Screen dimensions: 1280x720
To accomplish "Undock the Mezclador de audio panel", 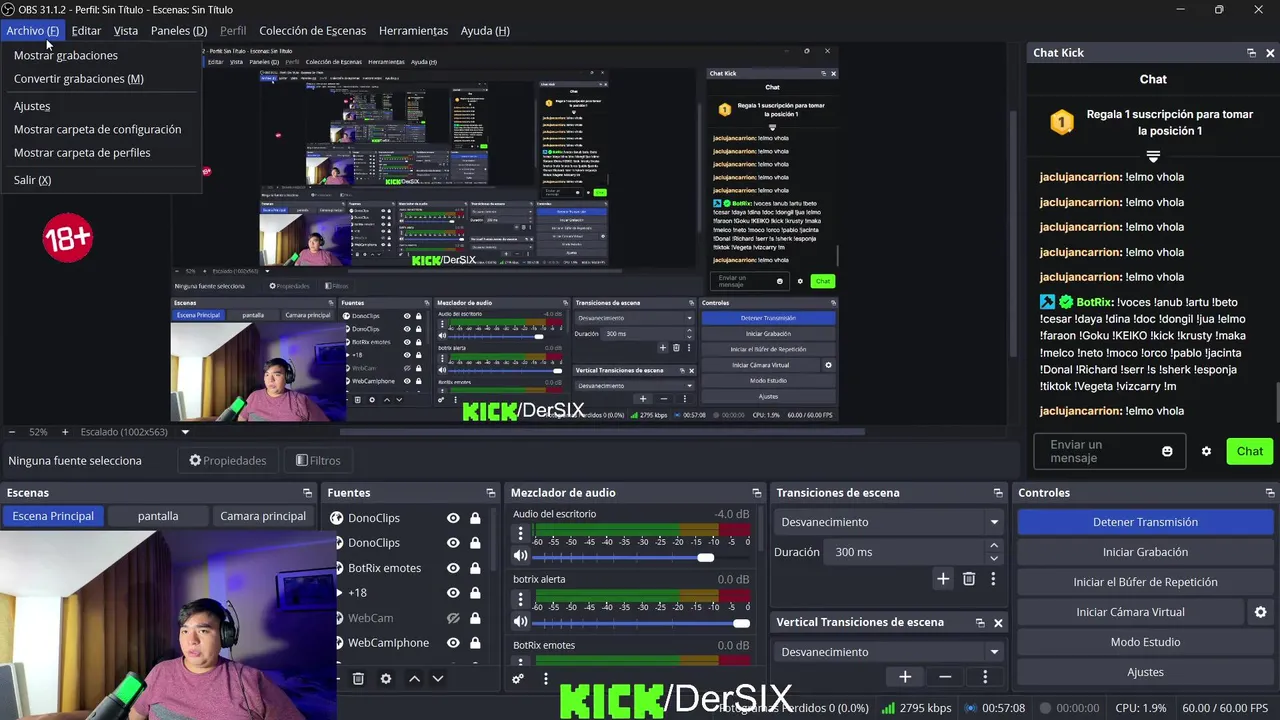I will tap(755, 493).
